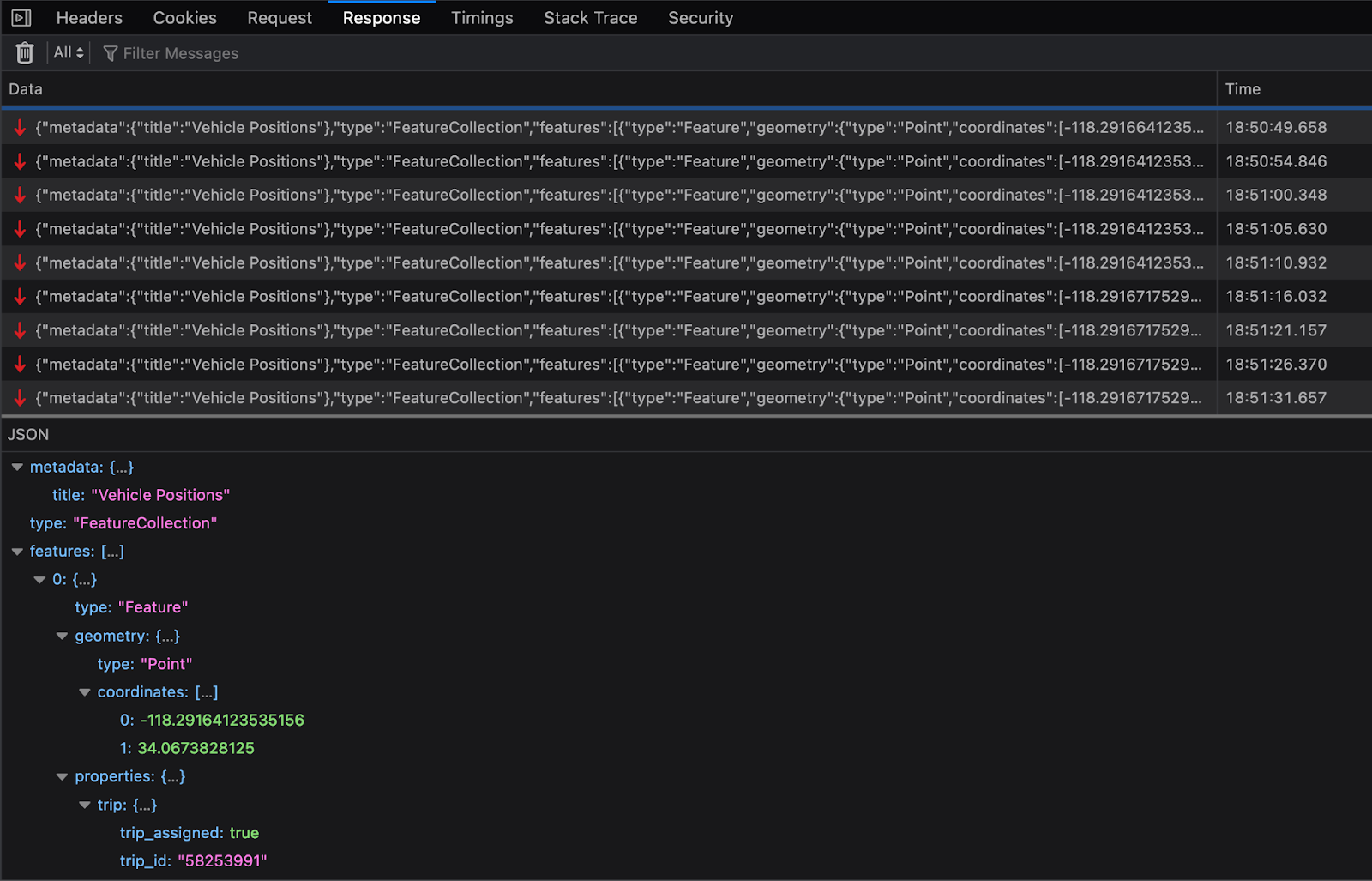Click the panel icon left of Headers tab
1372x881 pixels.
[20, 16]
